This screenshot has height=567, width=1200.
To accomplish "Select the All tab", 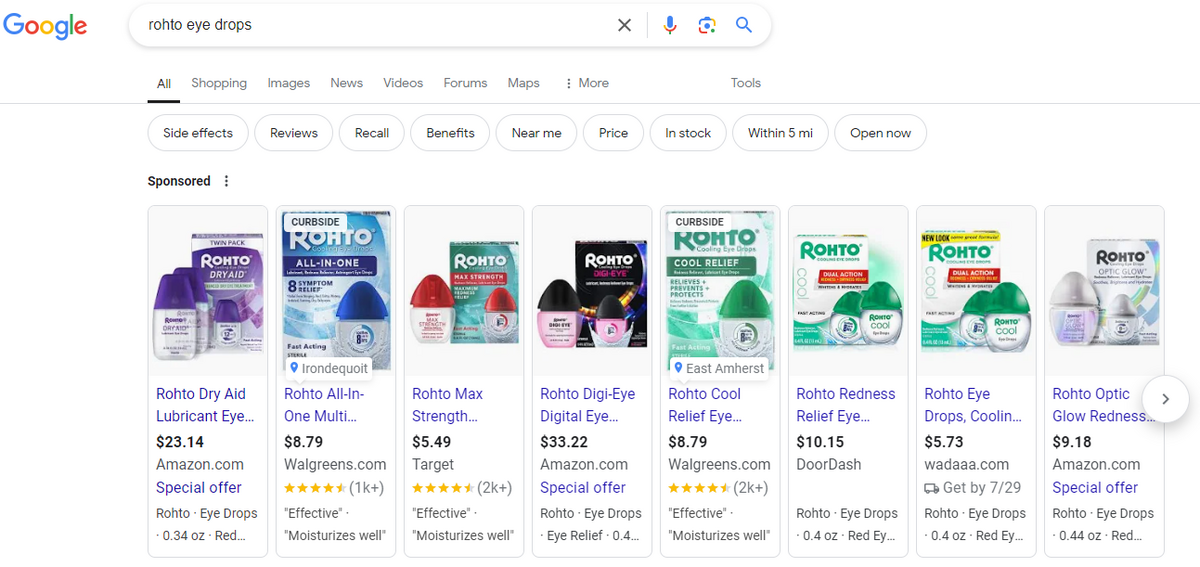I will (164, 83).
